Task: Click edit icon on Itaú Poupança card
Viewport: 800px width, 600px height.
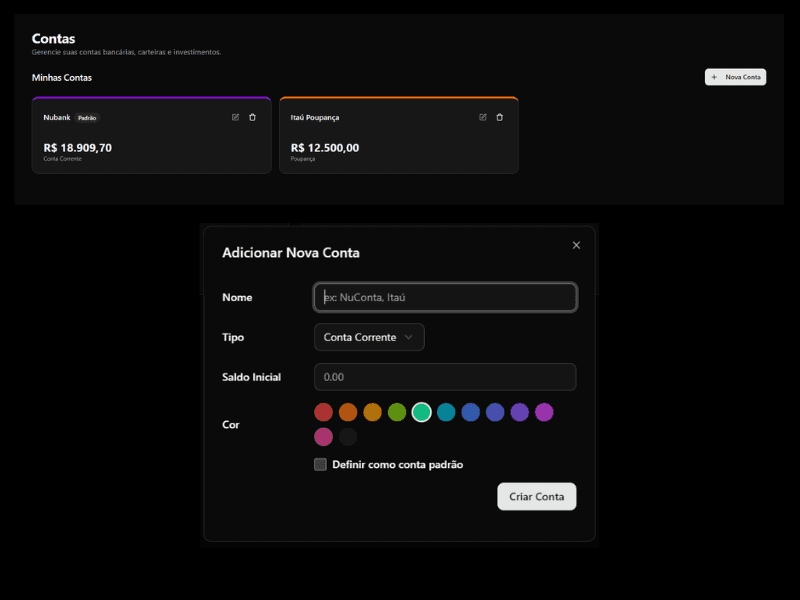Action: pos(483,117)
